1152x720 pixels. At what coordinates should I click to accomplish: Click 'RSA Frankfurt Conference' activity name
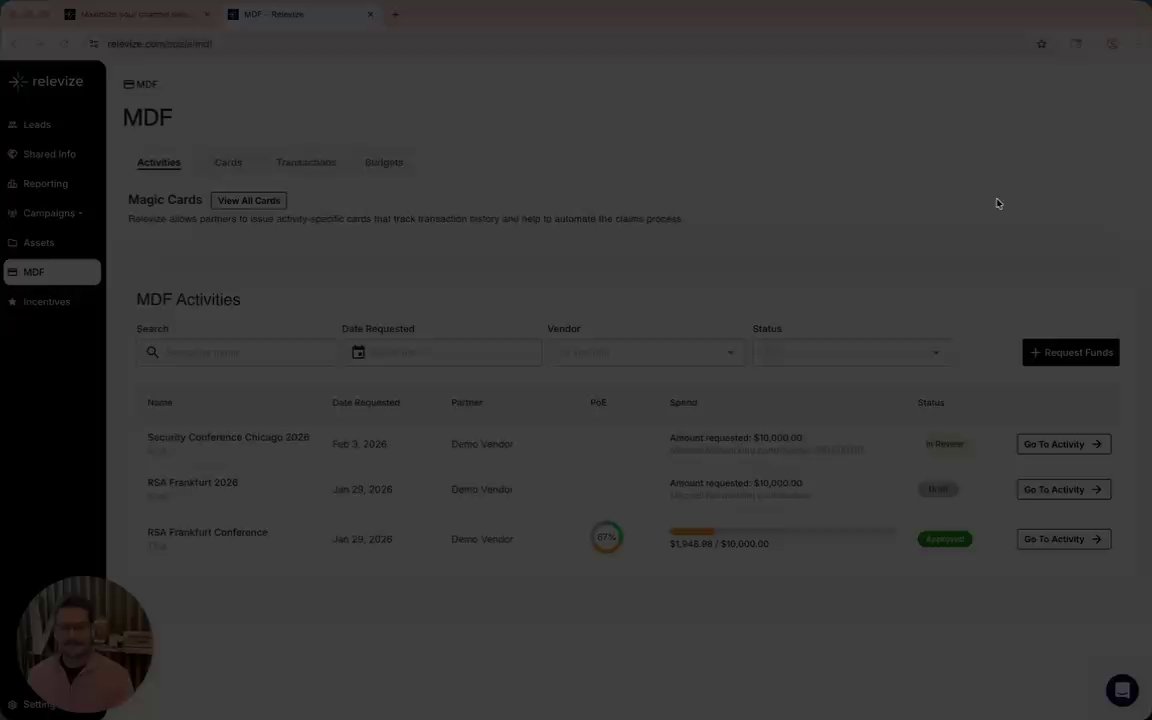(x=207, y=532)
